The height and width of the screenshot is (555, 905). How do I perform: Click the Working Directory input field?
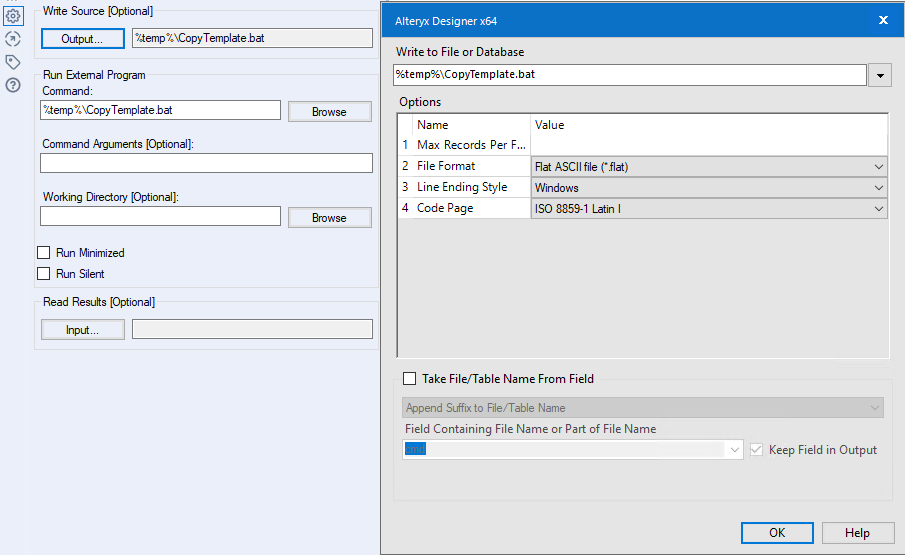point(160,216)
